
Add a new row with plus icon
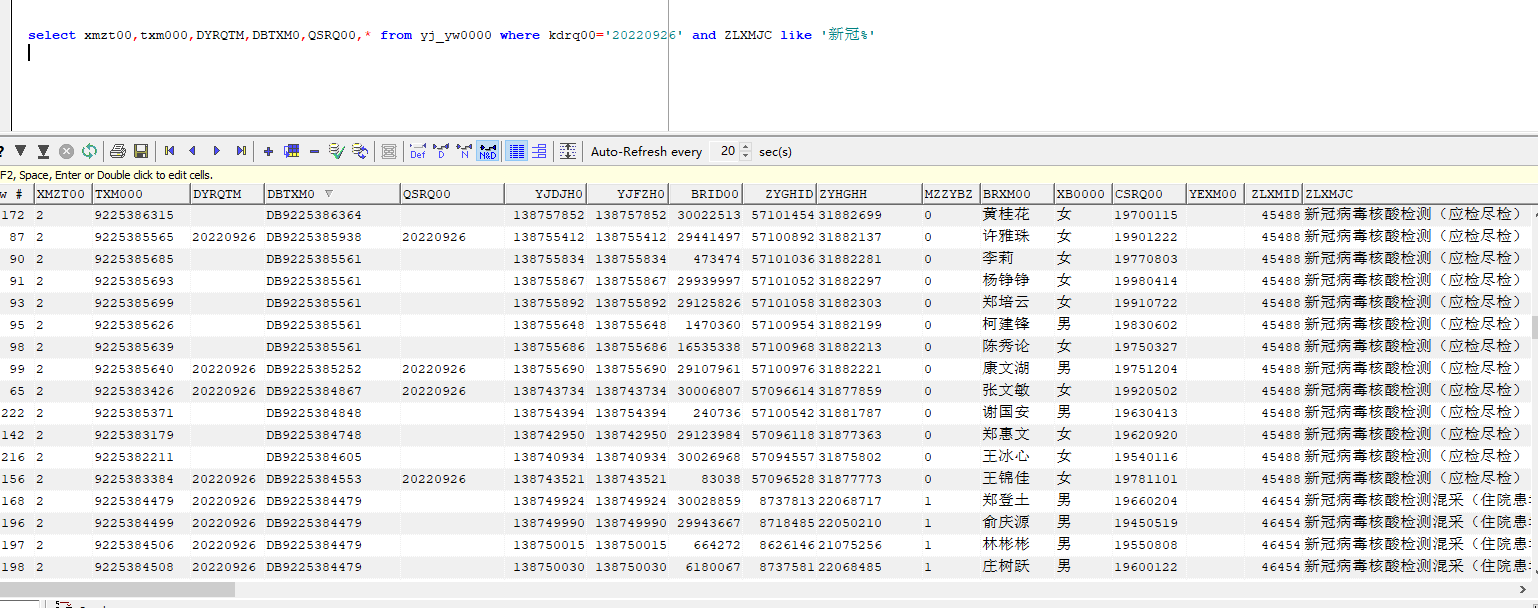(268, 151)
